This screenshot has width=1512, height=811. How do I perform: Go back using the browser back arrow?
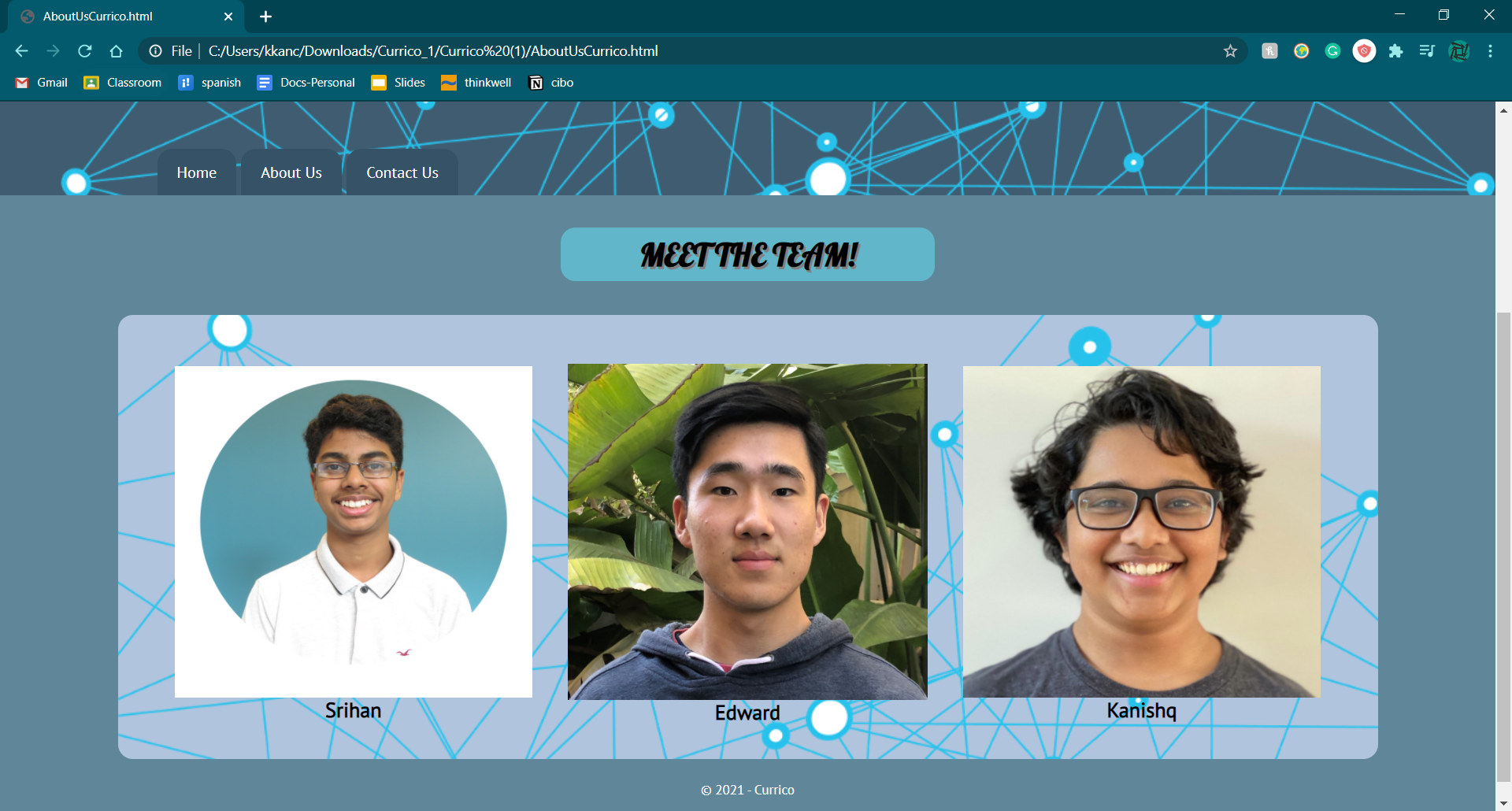21,51
